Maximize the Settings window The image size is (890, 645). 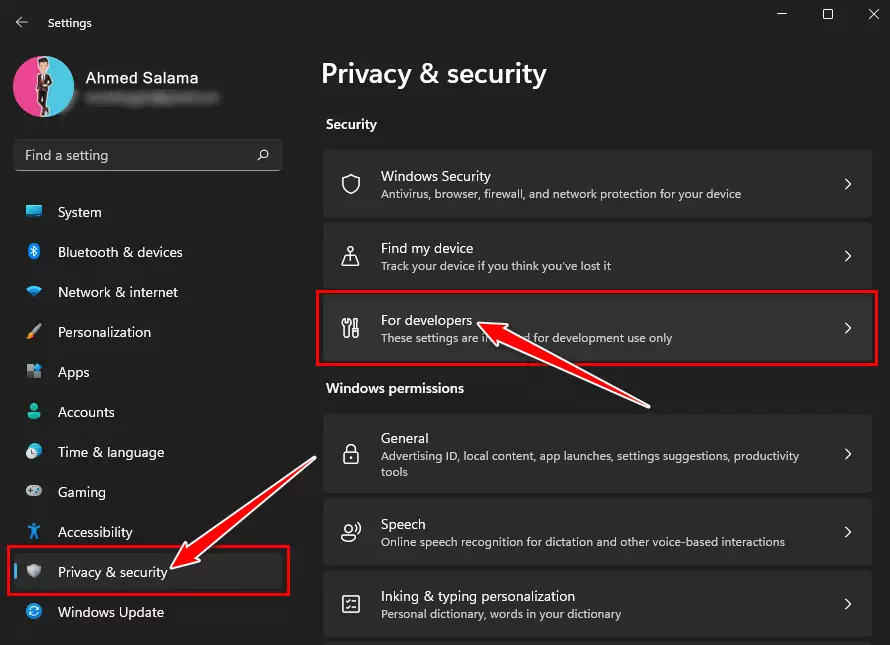(828, 14)
